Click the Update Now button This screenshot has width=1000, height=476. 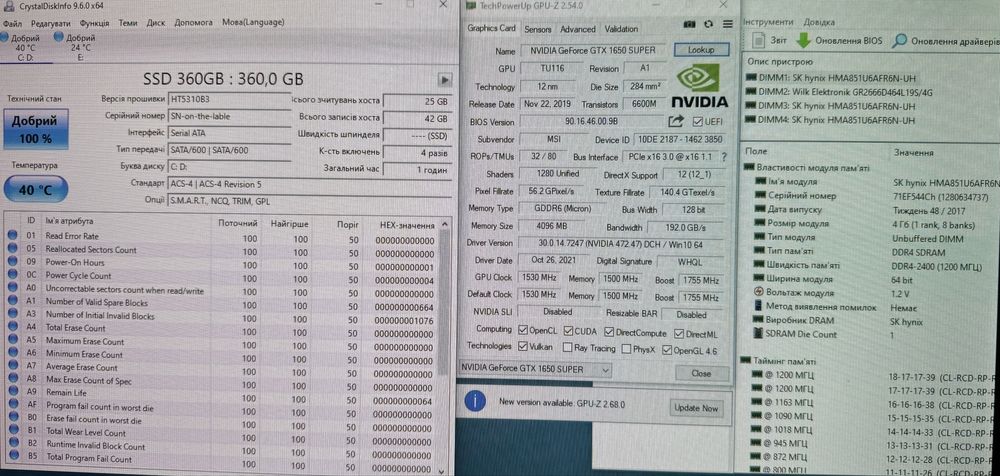click(696, 407)
